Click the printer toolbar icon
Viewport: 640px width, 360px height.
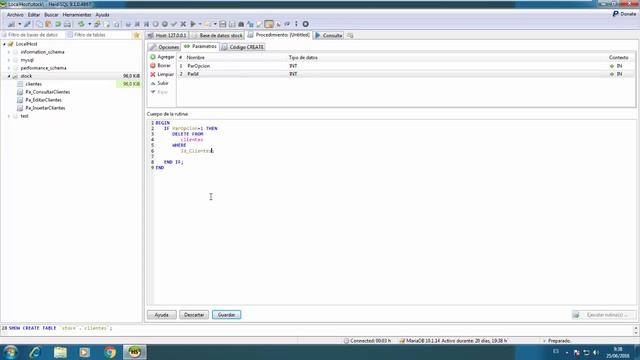[67, 24]
